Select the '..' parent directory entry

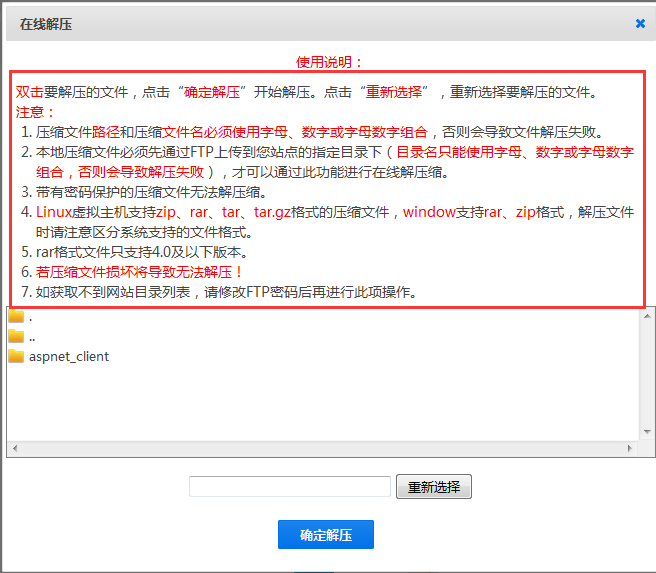coord(33,337)
